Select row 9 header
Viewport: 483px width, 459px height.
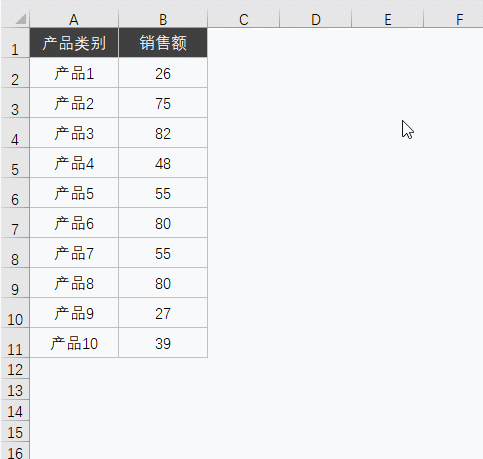tap(15, 283)
